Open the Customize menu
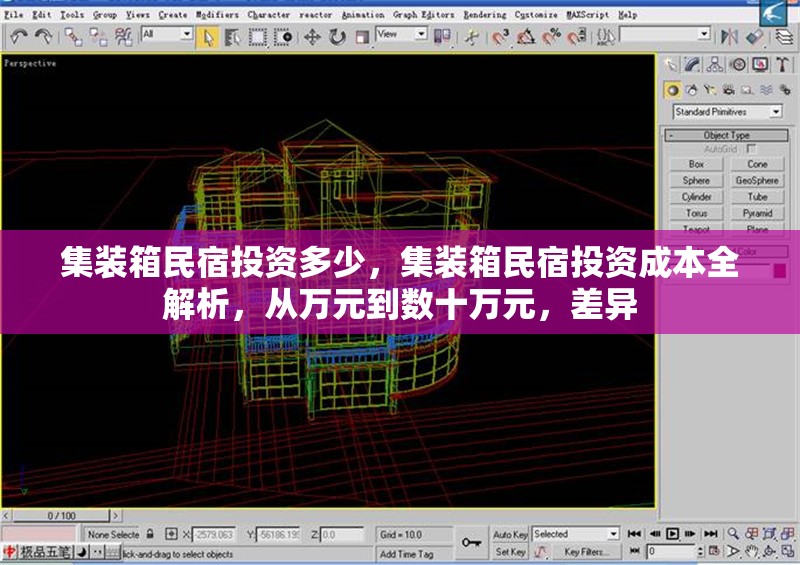 pyautogui.click(x=536, y=15)
